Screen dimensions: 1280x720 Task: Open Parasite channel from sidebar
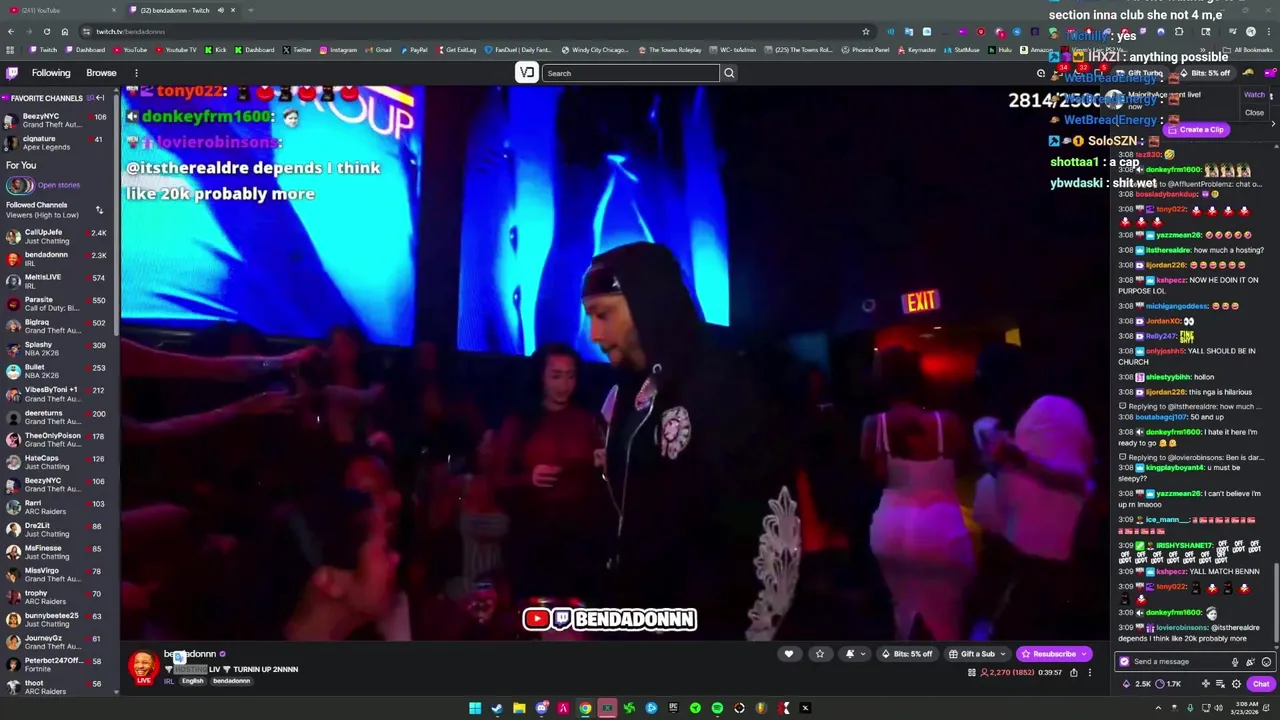click(x=58, y=304)
